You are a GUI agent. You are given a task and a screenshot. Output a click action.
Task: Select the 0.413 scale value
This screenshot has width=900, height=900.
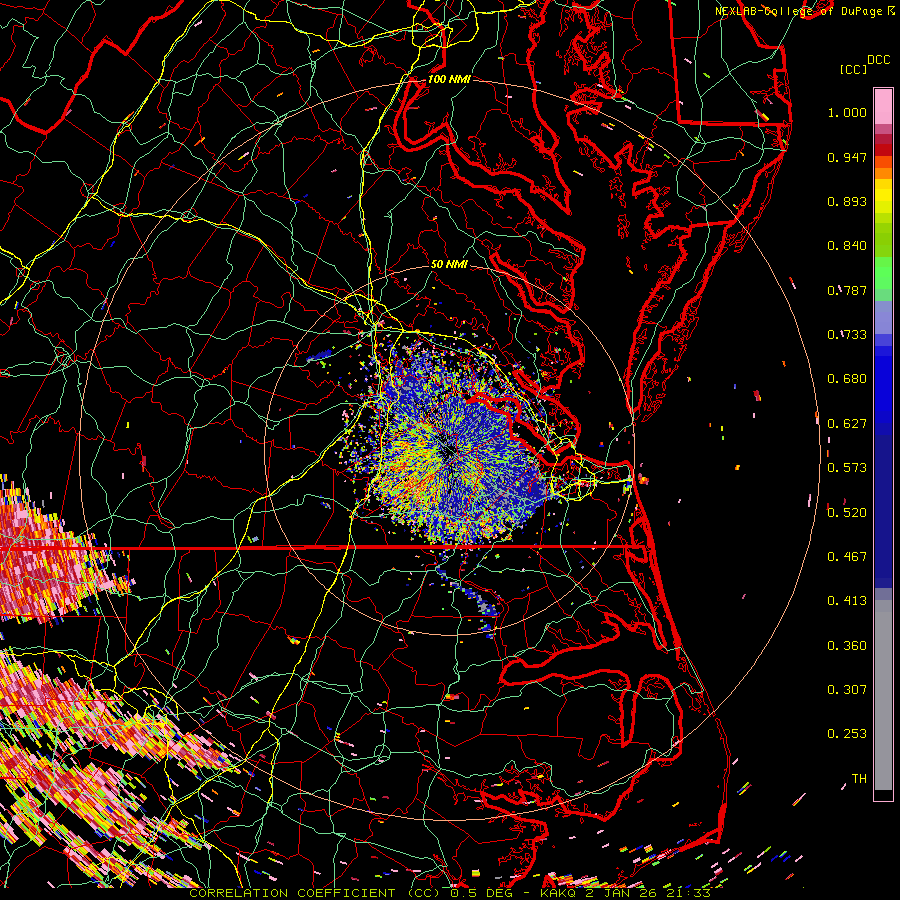pyautogui.click(x=847, y=601)
